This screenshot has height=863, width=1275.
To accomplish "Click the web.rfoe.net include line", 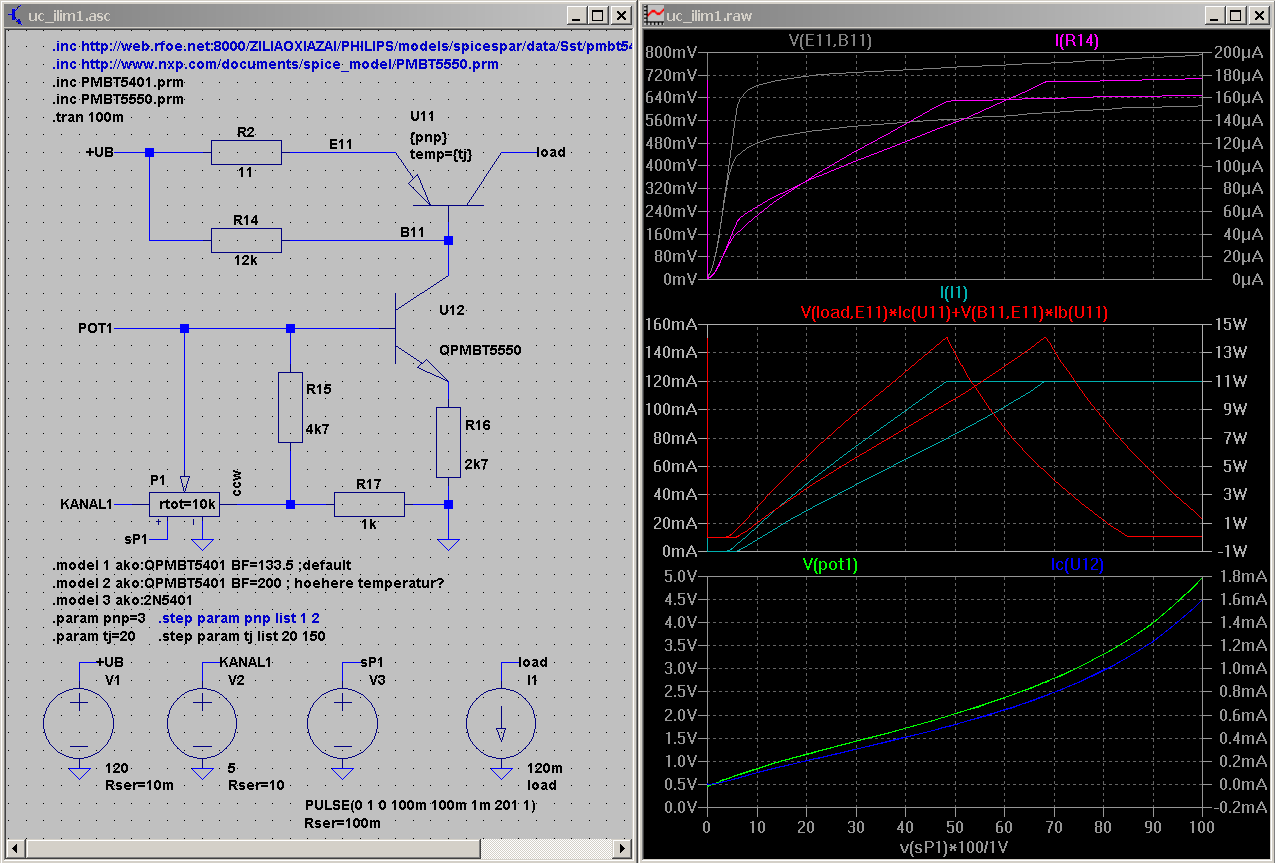I will click(342, 47).
